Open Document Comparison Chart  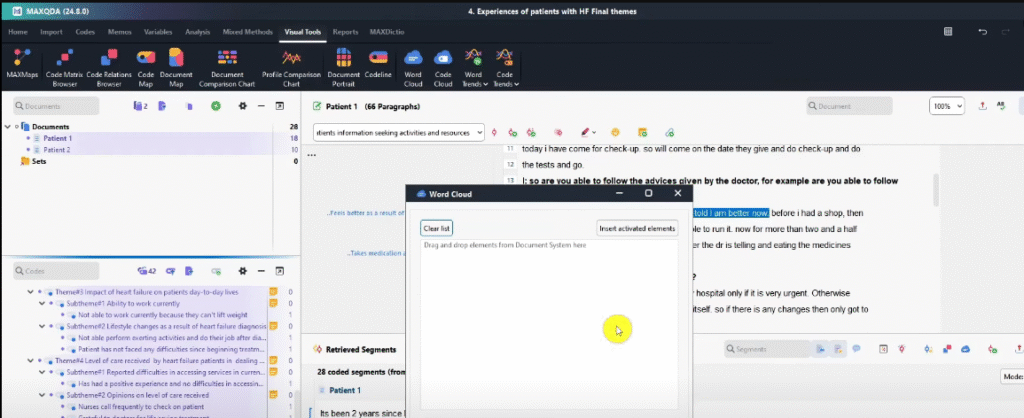click(x=227, y=67)
